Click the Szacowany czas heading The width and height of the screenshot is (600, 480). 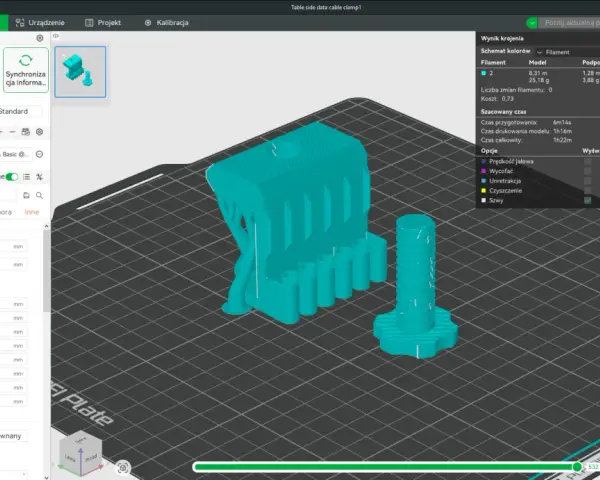click(503, 112)
